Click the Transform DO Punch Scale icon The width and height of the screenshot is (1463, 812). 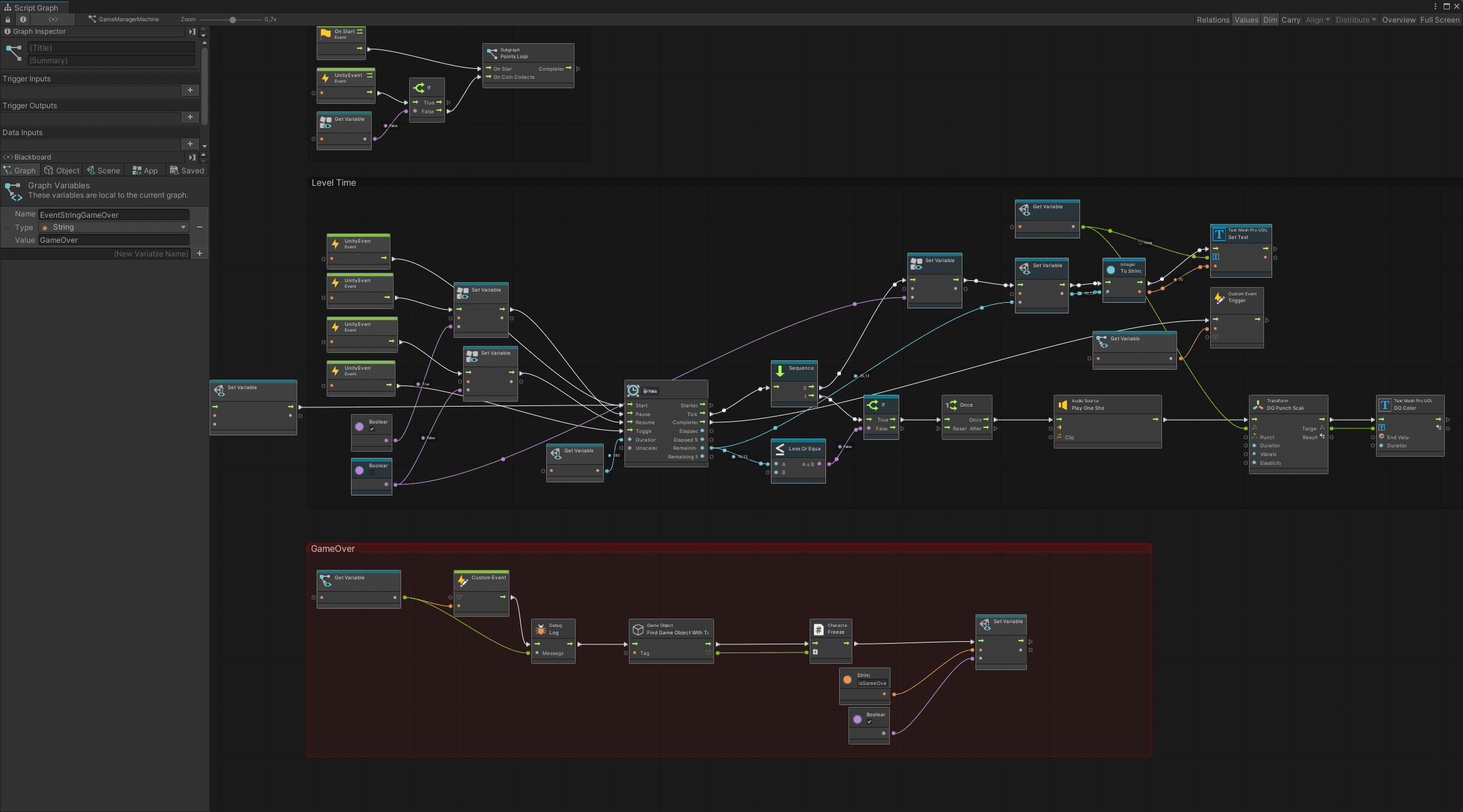(1258, 405)
